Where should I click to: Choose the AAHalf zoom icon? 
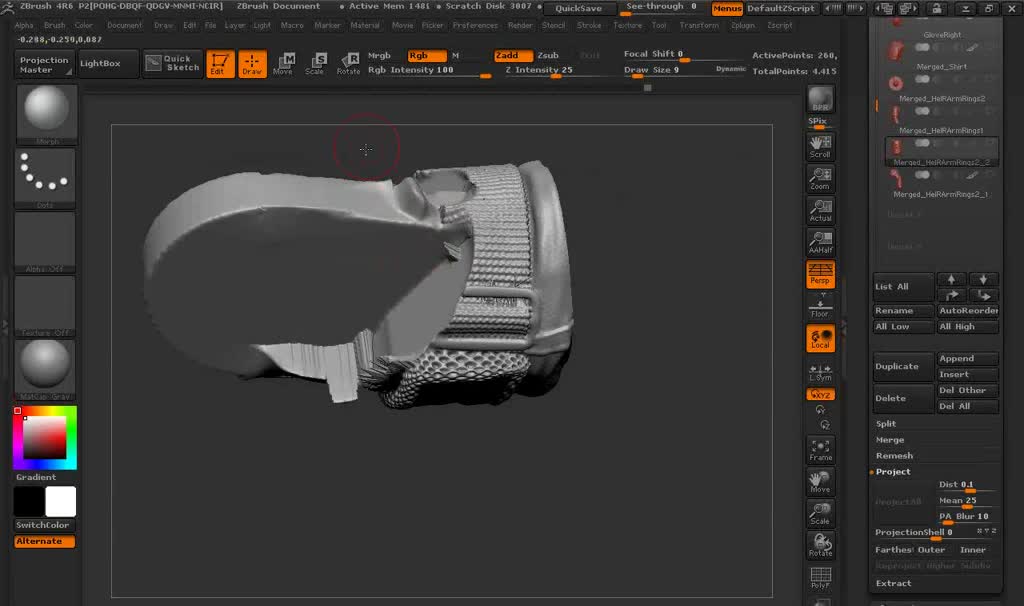820,241
